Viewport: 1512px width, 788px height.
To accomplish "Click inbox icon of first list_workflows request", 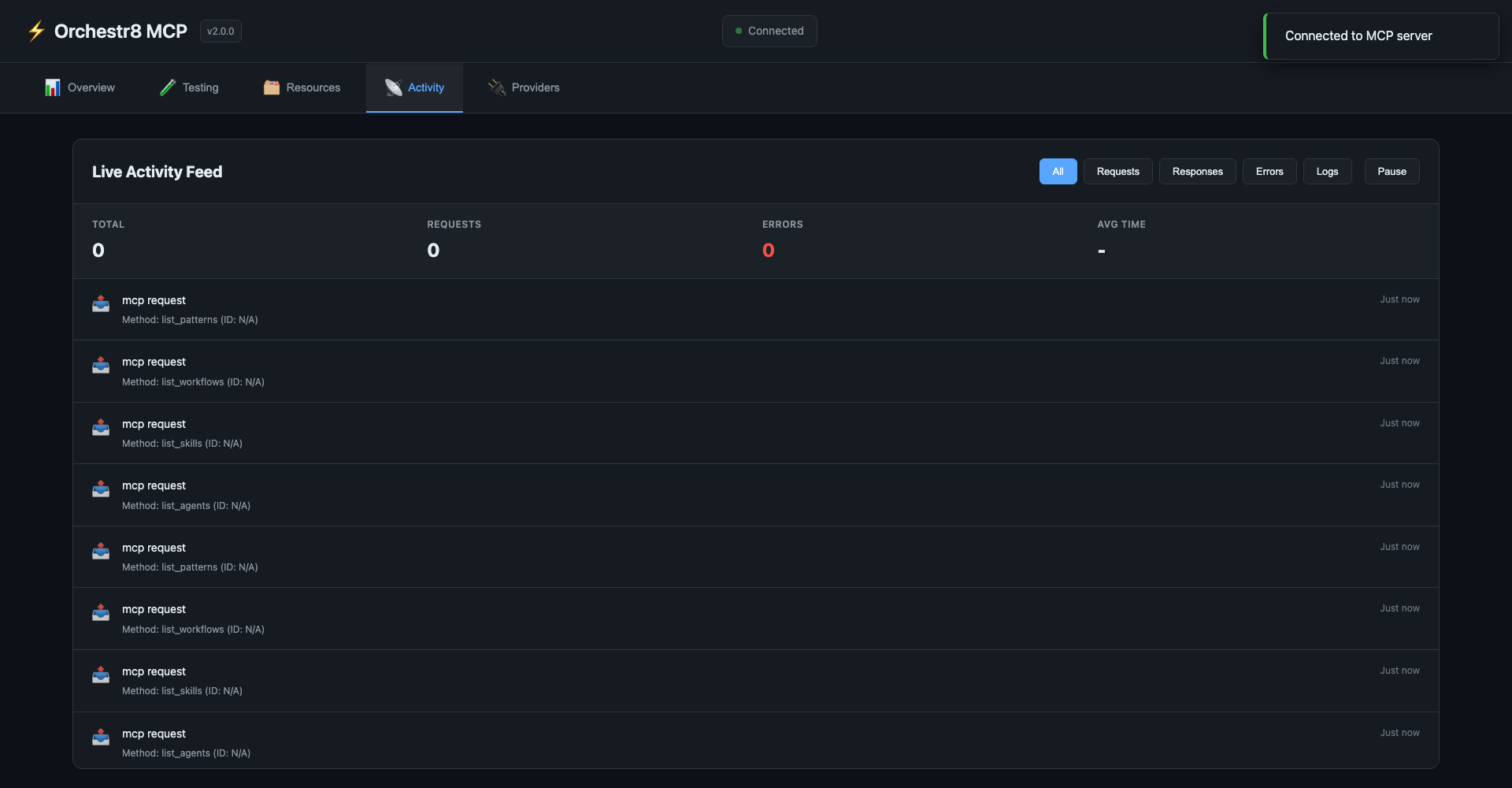I will coord(101,365).
